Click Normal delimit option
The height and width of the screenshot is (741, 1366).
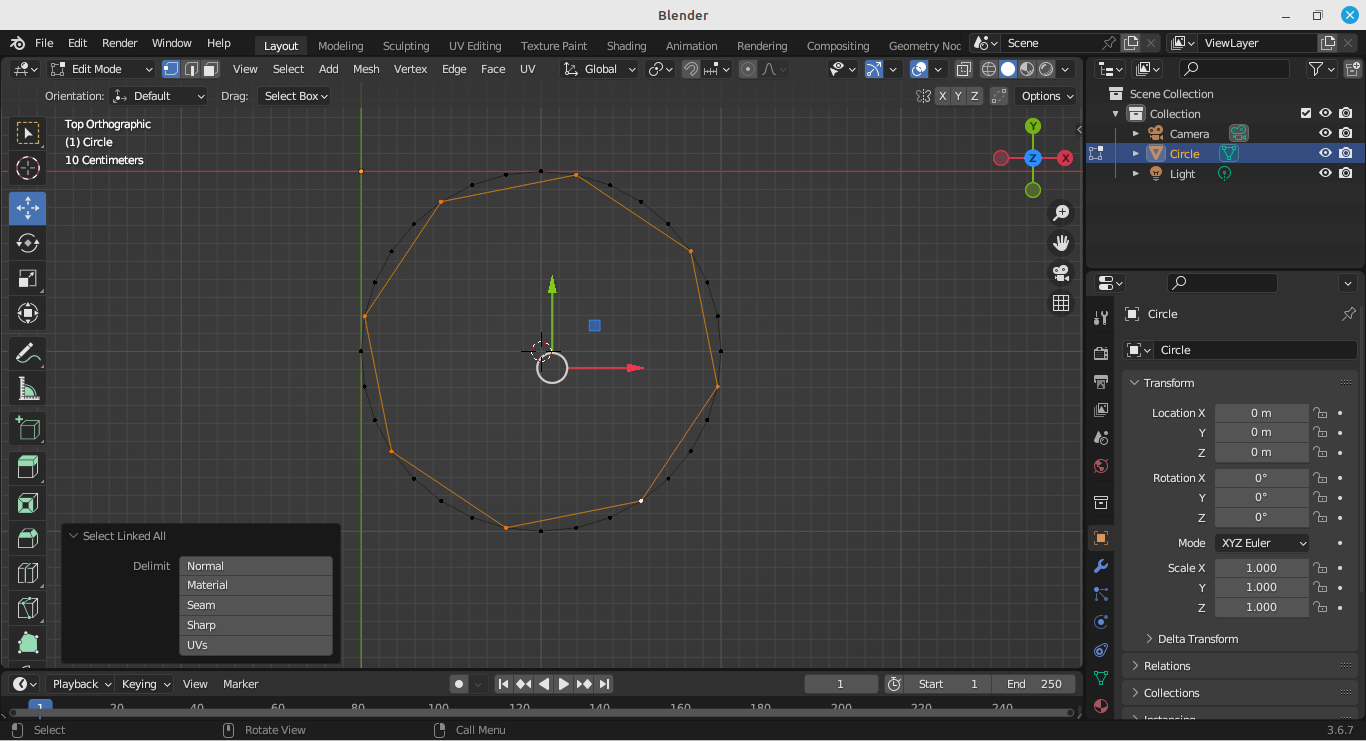point(256,566)
